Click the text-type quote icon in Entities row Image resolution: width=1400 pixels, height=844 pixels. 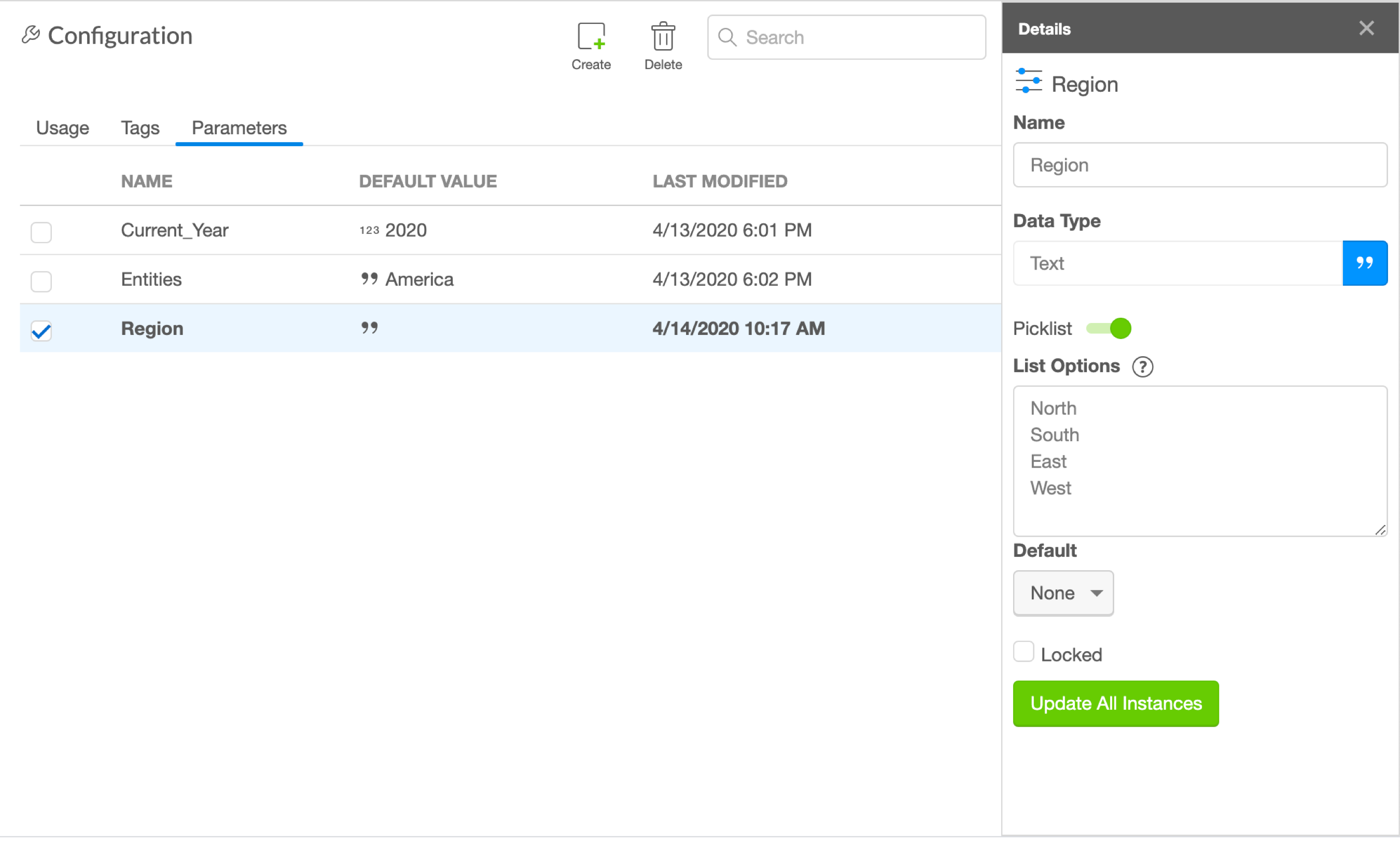coord(369,279)
